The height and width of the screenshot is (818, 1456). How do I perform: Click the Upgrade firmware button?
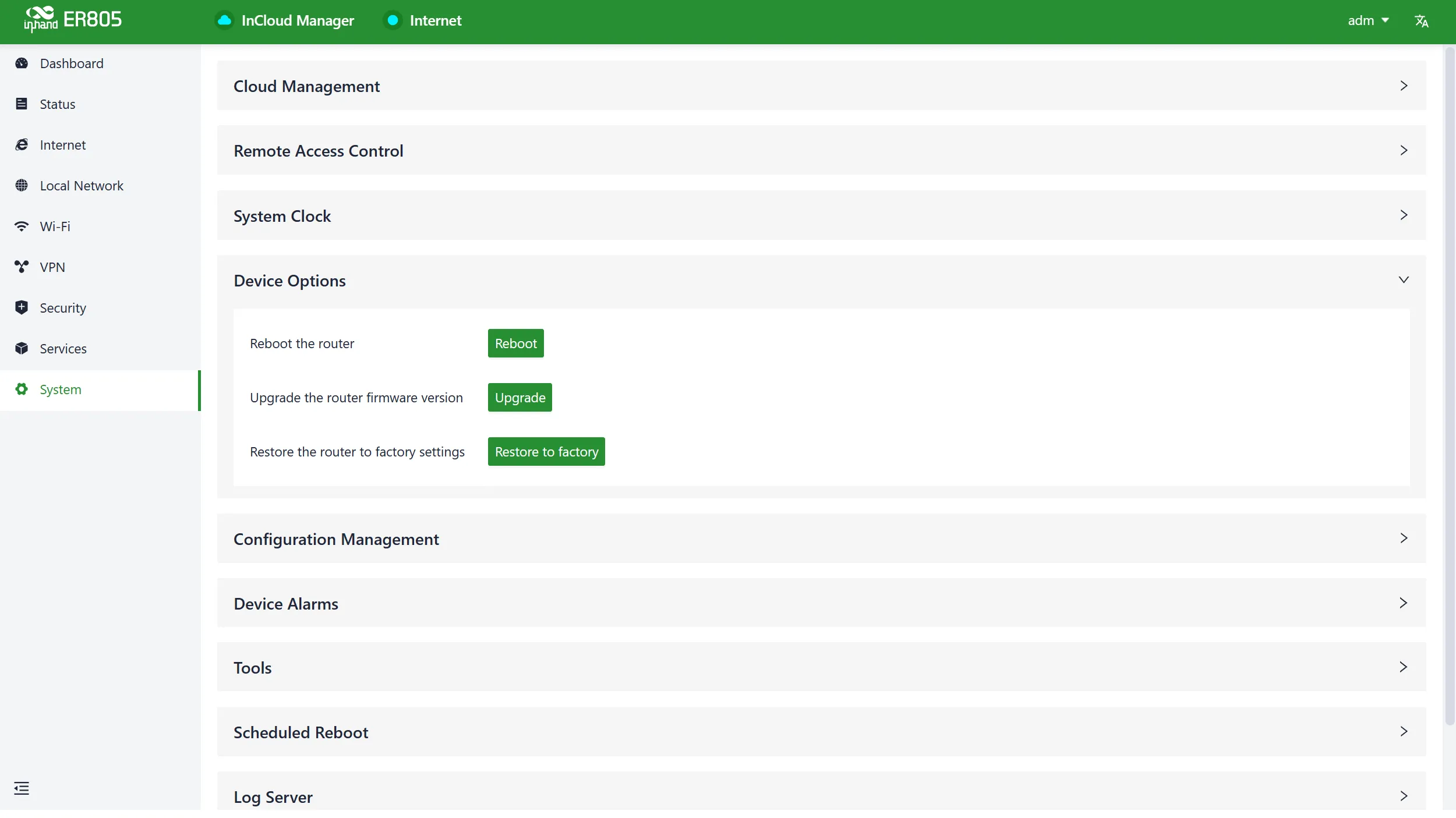pyautogui.click(x=520, y=398)
